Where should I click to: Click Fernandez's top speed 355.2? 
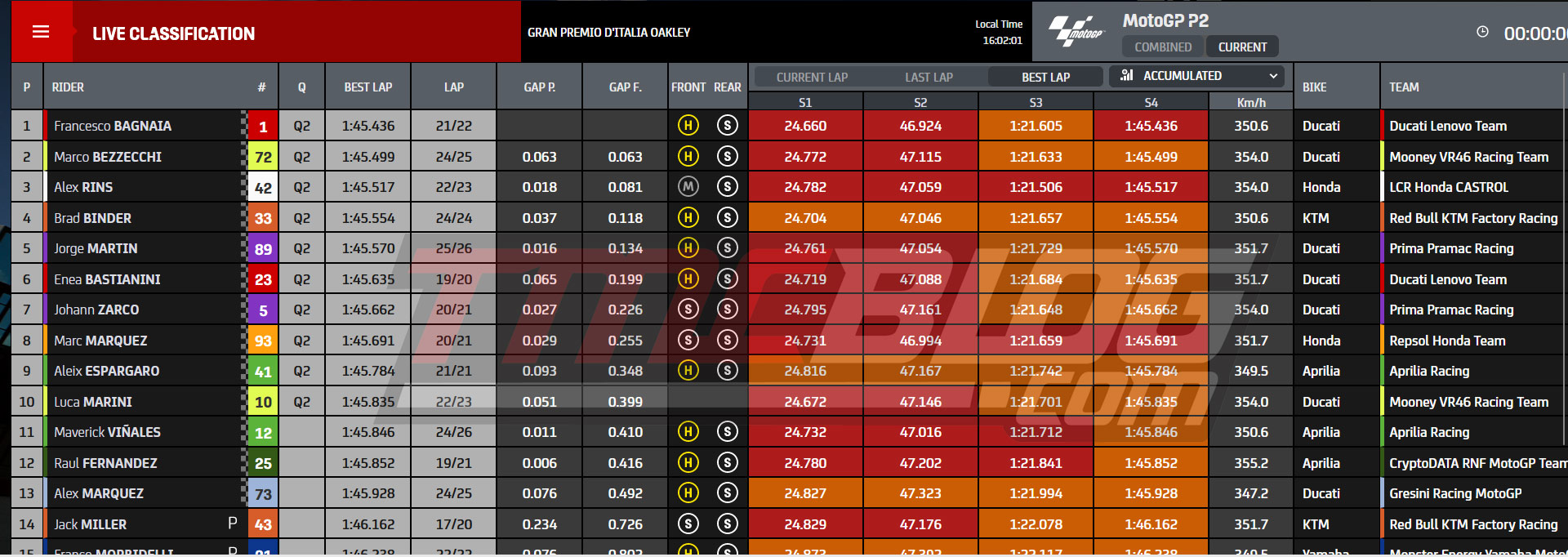(x=1251, y=463)
